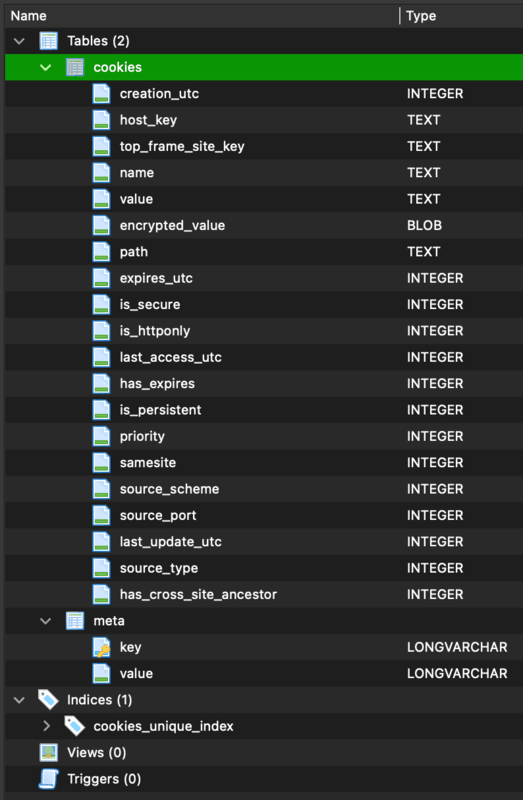Click the is_persistent column icon

(102, 410)
